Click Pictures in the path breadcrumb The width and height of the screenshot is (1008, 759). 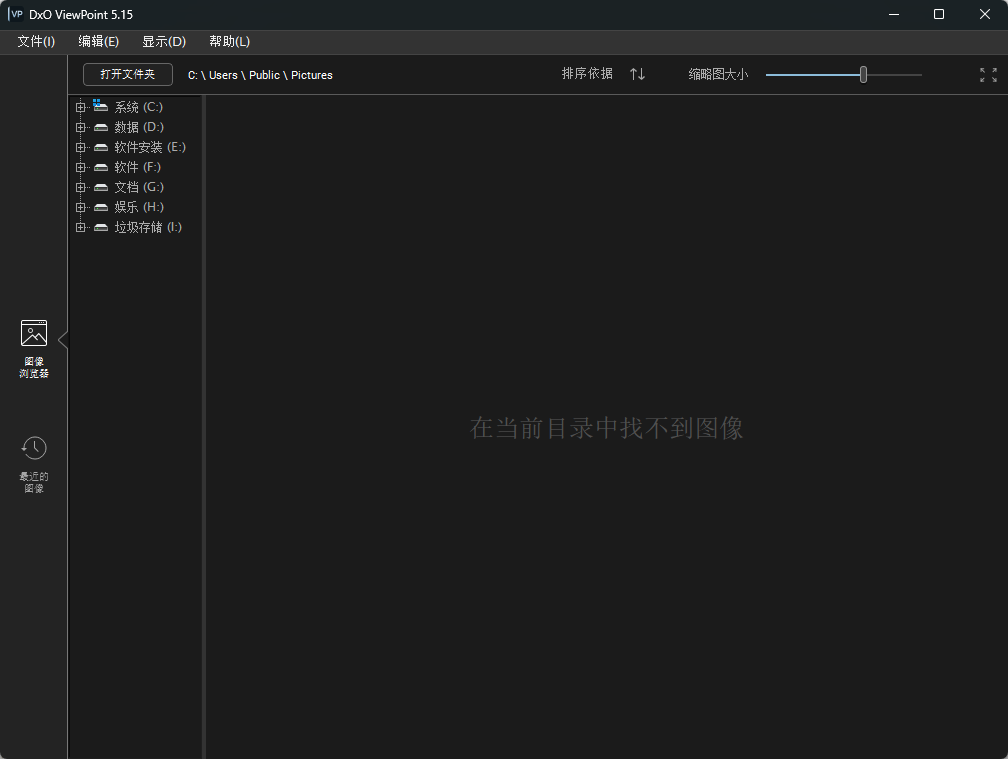pos(312,75)
